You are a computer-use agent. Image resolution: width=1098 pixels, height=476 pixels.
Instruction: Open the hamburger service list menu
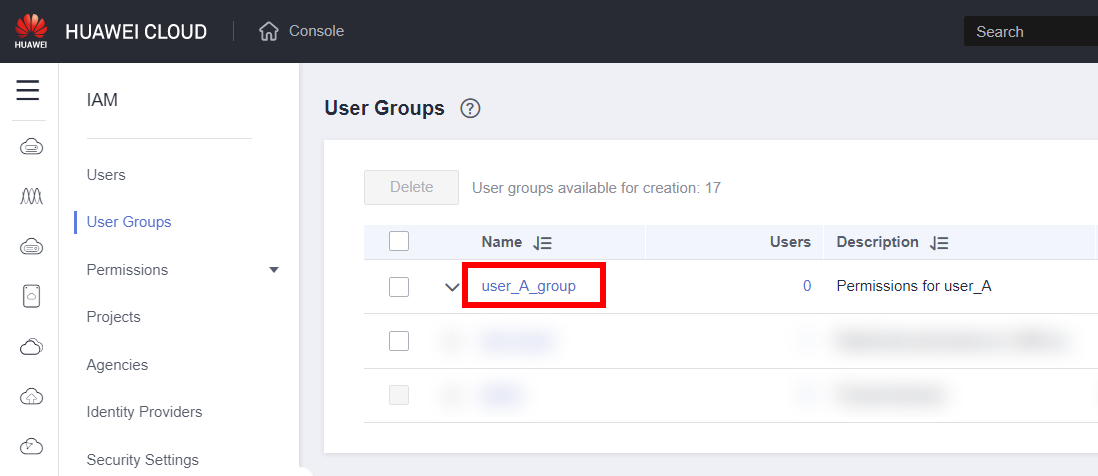coord(28,91)
